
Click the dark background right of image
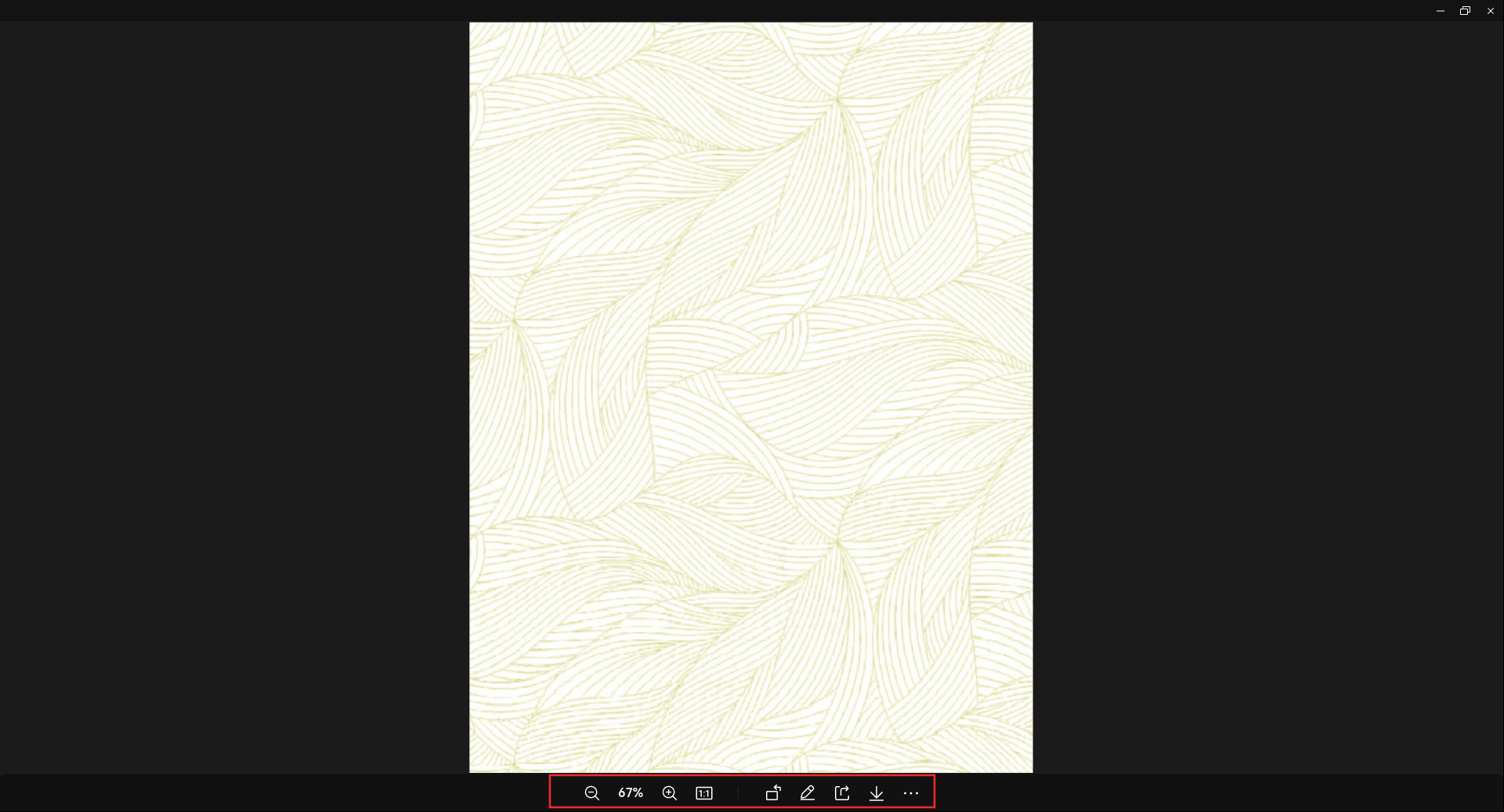(1268, 397)
